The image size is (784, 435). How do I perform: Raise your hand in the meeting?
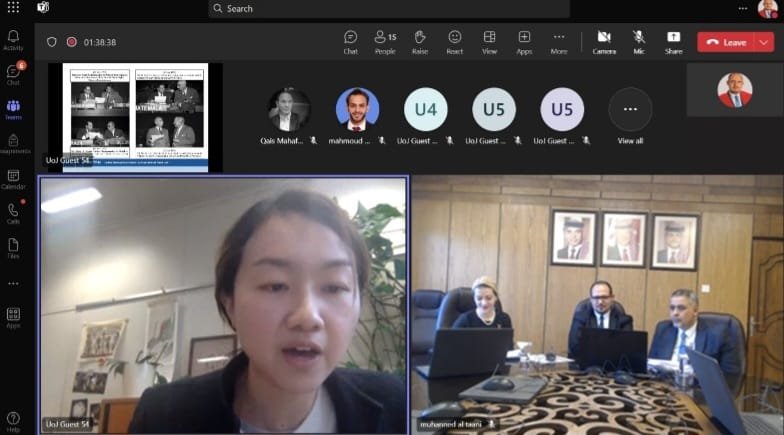(420, 42)
